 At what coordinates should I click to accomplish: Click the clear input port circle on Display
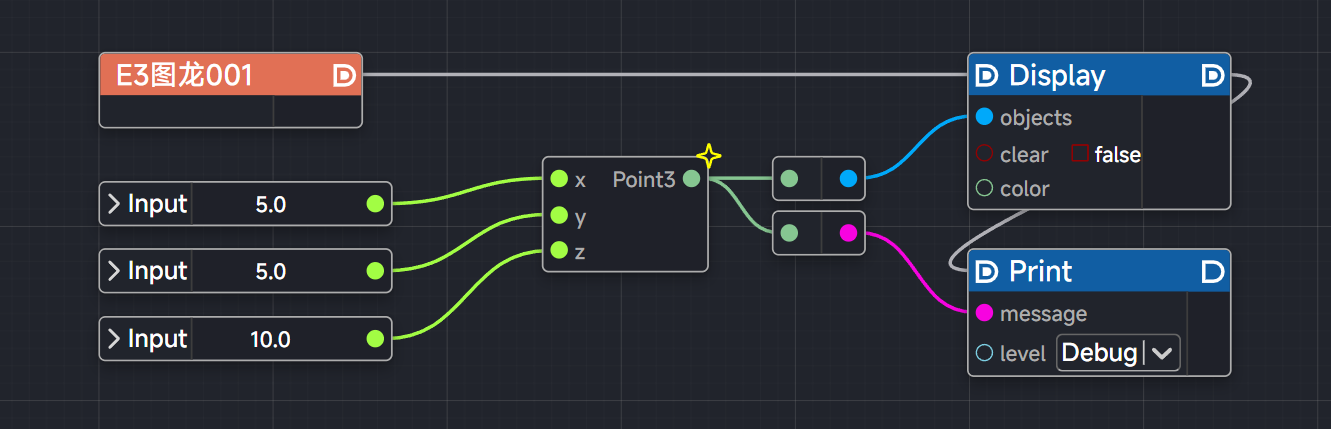(x=984, y=154)
